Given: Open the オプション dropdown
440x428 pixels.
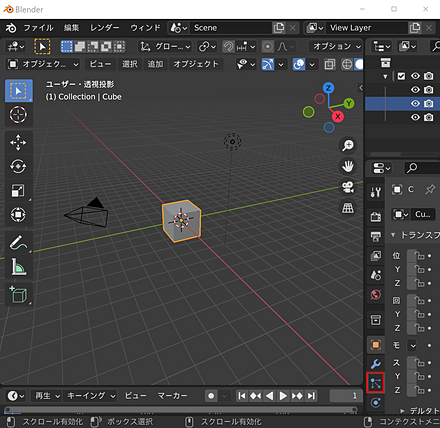Looking at the screenshot, I should tap(335, 47).
